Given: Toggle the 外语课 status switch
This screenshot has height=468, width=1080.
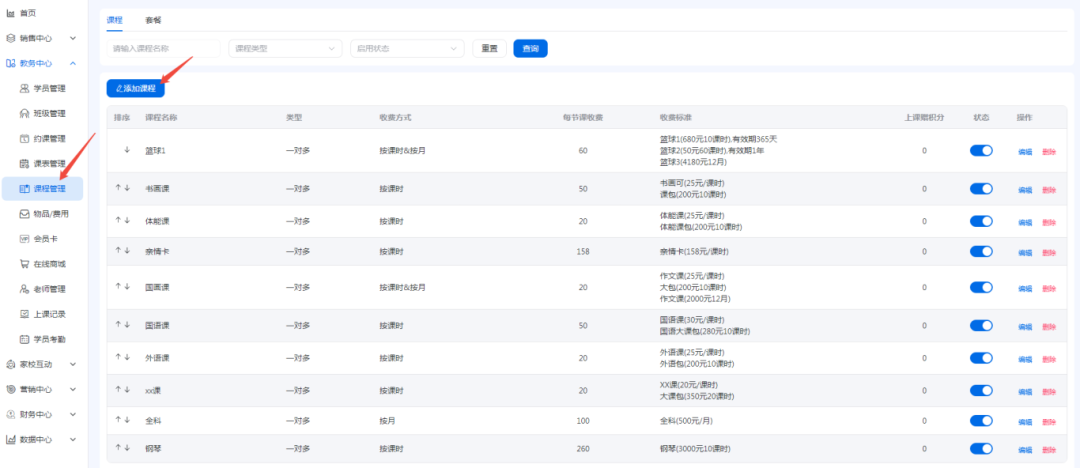Looking at the screenshot, I should point(981,358).
